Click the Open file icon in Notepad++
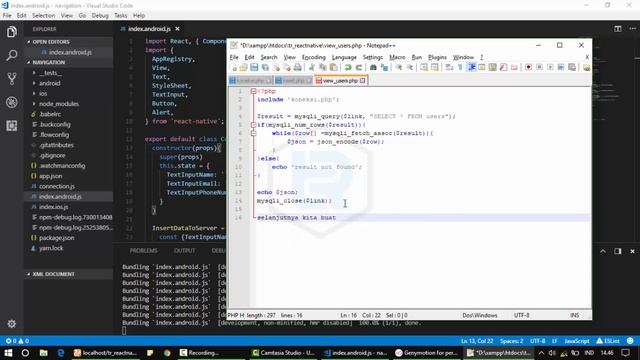The image size is (640, 360). (x=244, y=67)
